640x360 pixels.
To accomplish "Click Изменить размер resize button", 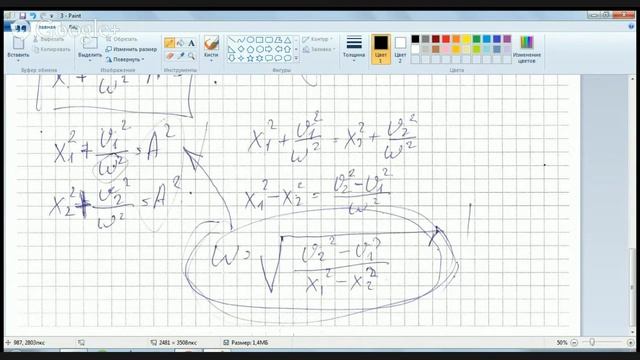I will pyautogui.click(x=131, y=49).
